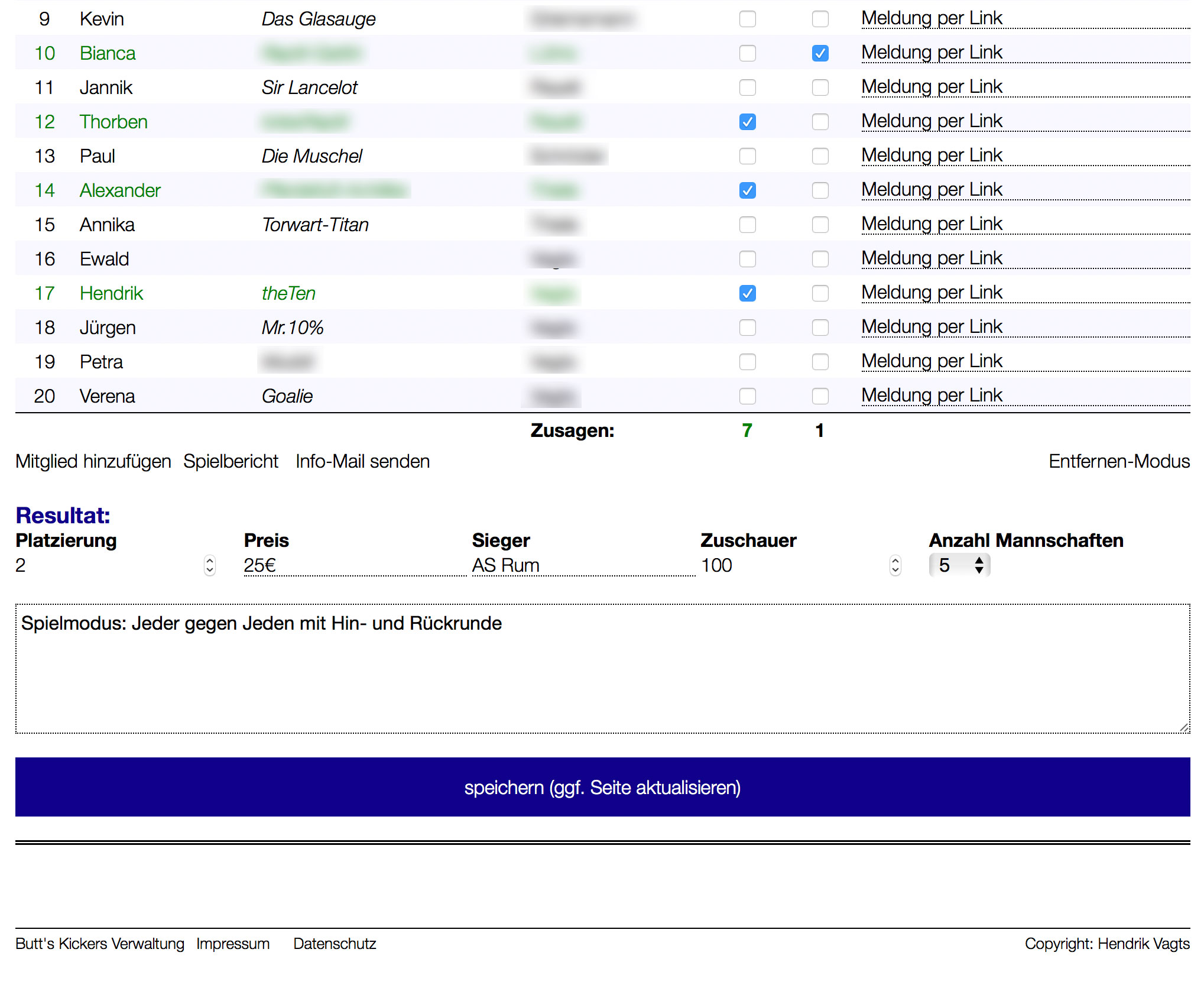Click the Zuschauer number stepper arrows
Image resolution: width=1204 pixels, height=988 pixels.
(895, 565)
